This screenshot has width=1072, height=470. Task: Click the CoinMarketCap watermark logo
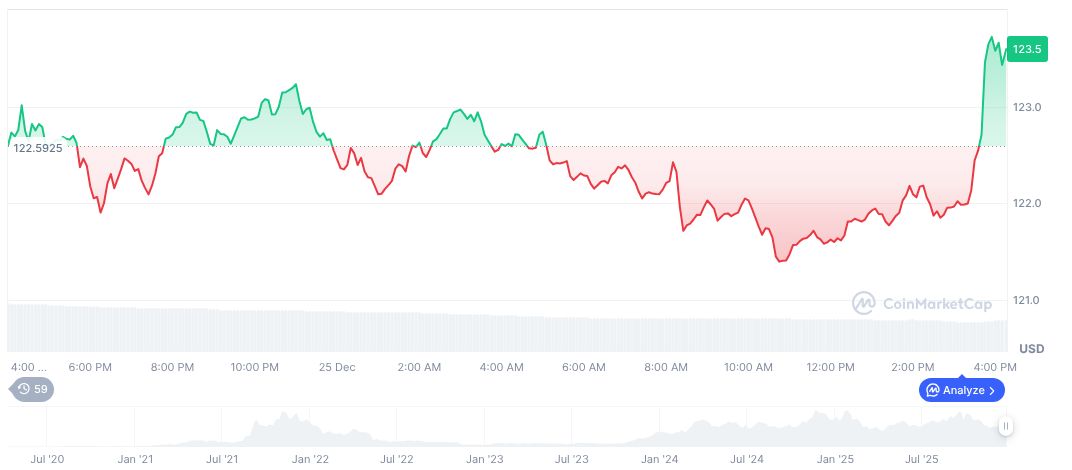[x=921, y=302]
